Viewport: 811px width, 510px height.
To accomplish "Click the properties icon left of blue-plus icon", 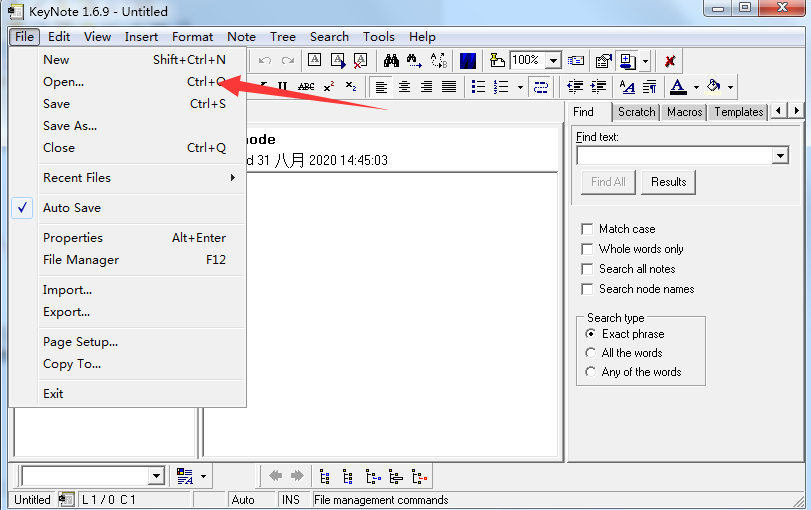I will 603,61.
